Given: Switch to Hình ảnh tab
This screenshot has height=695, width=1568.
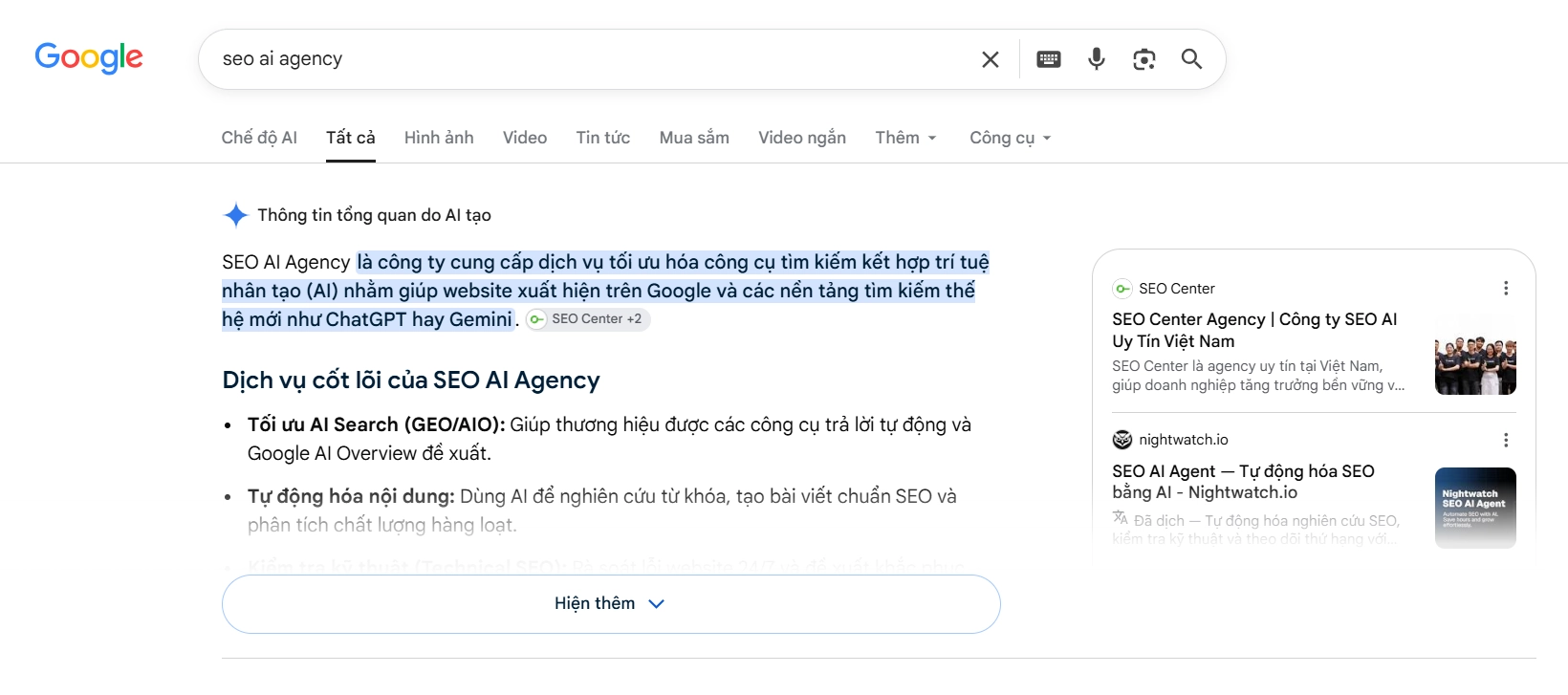Looking at the screenshot, I should click(439, 138).
